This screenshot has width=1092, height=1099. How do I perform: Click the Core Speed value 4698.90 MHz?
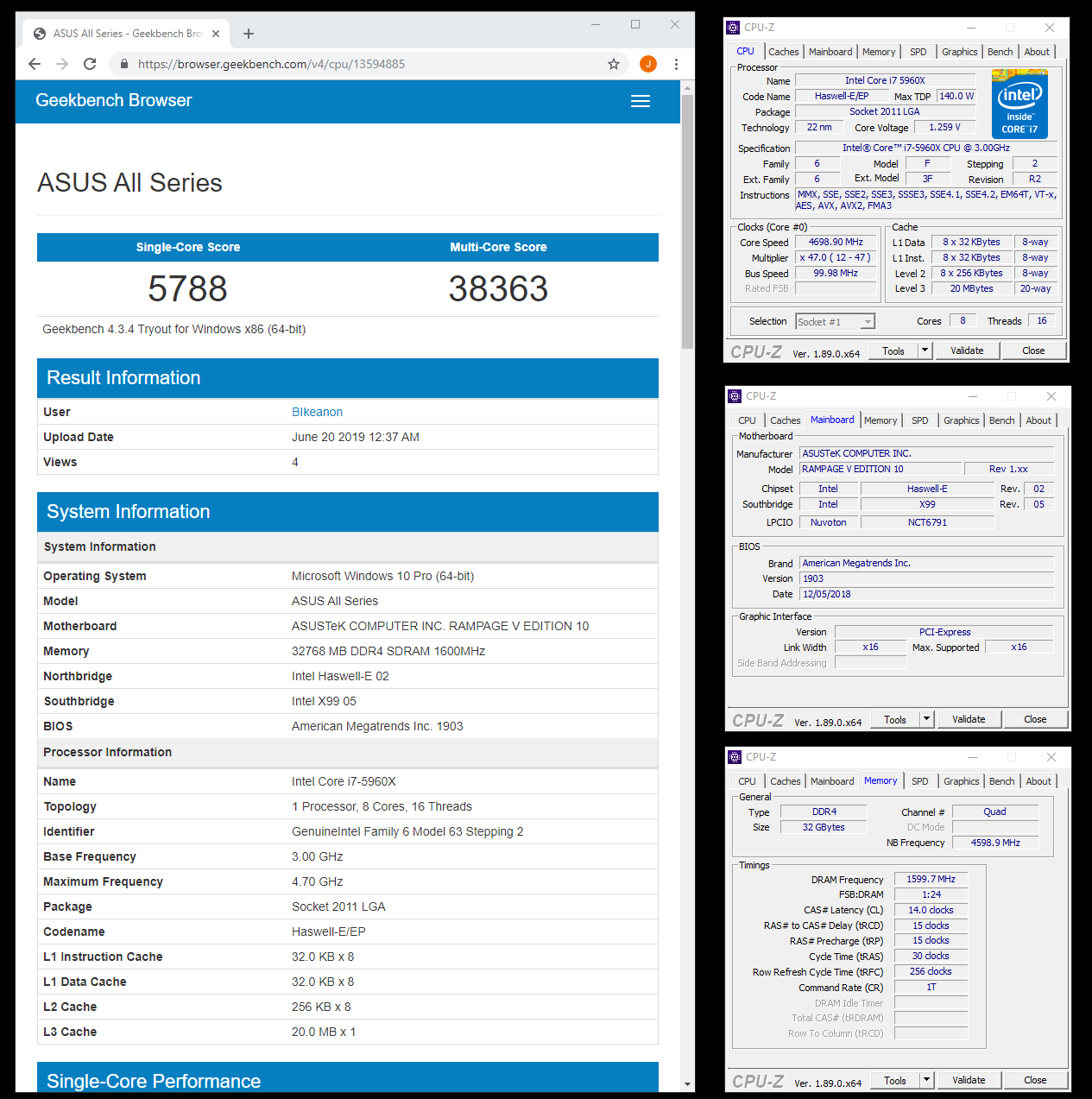pyautogui.click(x=836, y=243)
